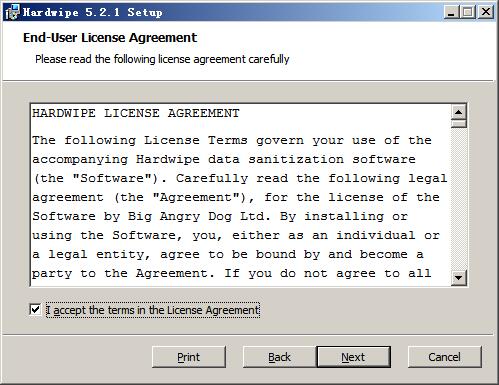Click the license text scroll up arrow
Viewport: 499px width, 385px height.
tap(459, 112)
